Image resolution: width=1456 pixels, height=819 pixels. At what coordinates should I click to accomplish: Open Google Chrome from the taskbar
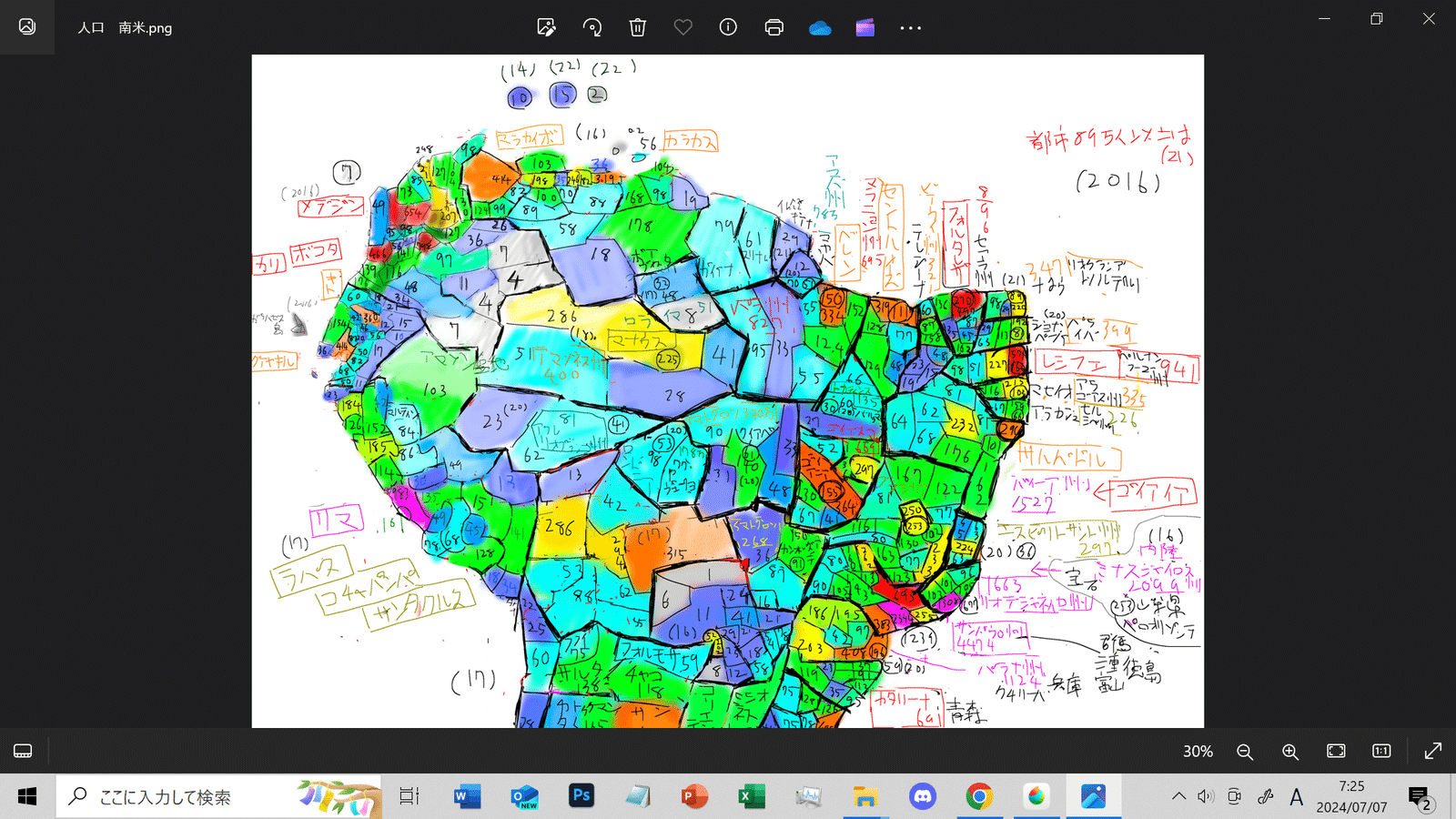click(979, 797)
